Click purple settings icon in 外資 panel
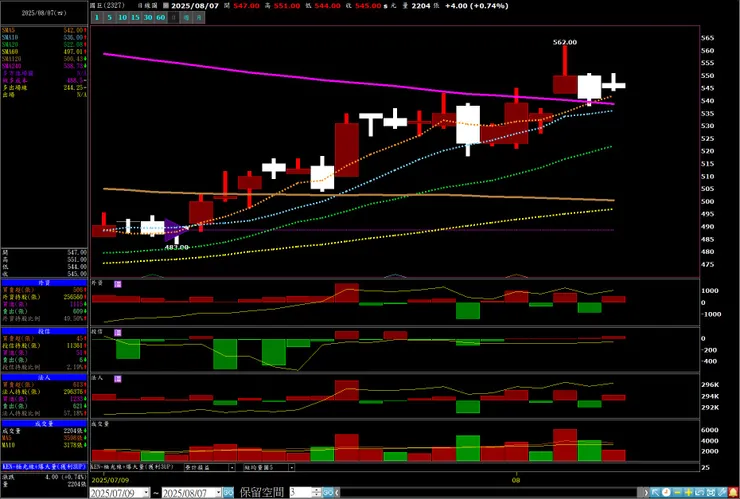 point(118,284)
